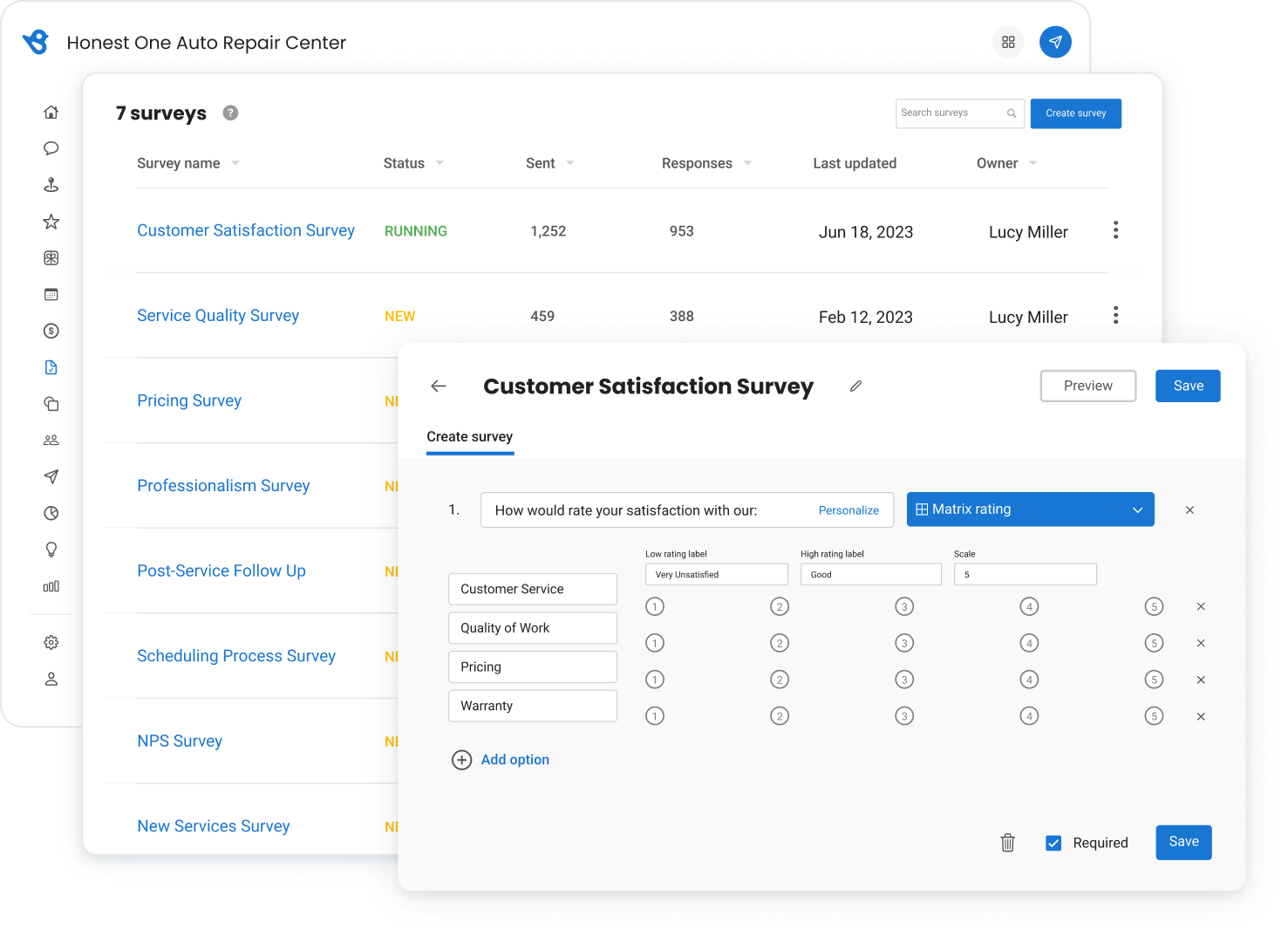Open the home dashboard from the sidebar

click(51, 112)
